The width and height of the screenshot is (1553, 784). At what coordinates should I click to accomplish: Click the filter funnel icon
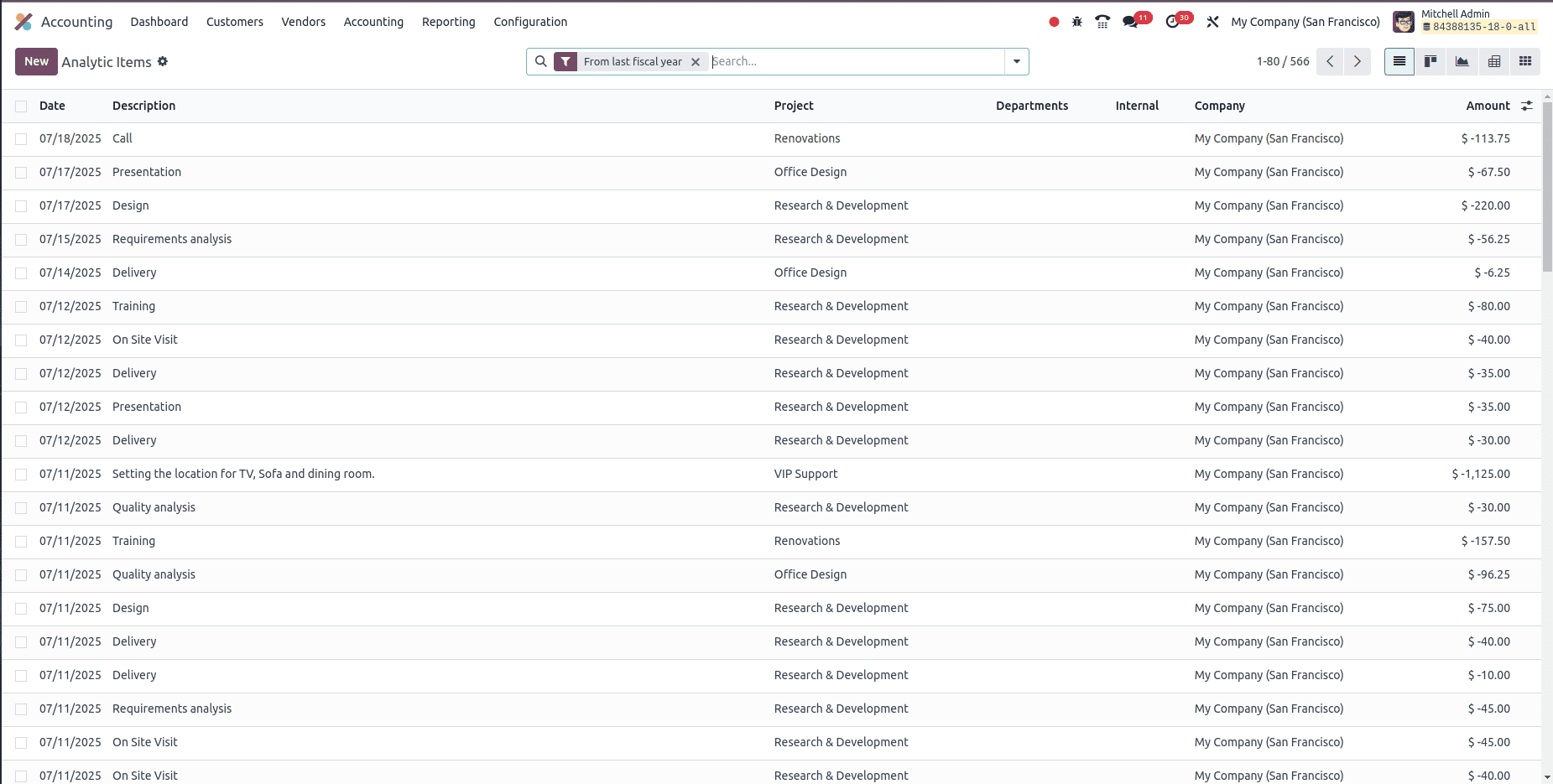(565, 61)
